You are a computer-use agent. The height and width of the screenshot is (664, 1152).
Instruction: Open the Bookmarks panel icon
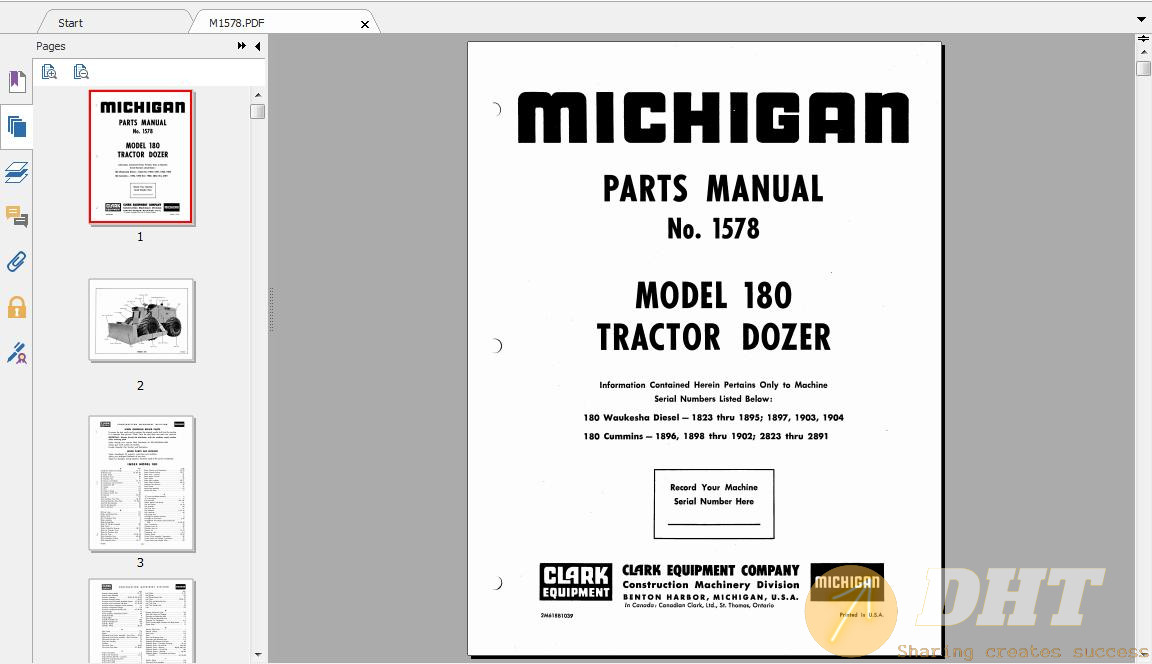[17, 82]
